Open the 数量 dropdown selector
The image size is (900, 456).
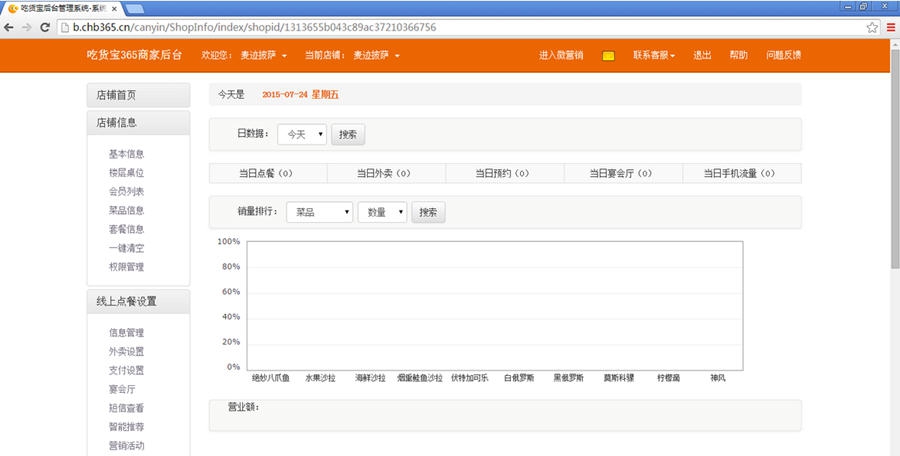382,212
